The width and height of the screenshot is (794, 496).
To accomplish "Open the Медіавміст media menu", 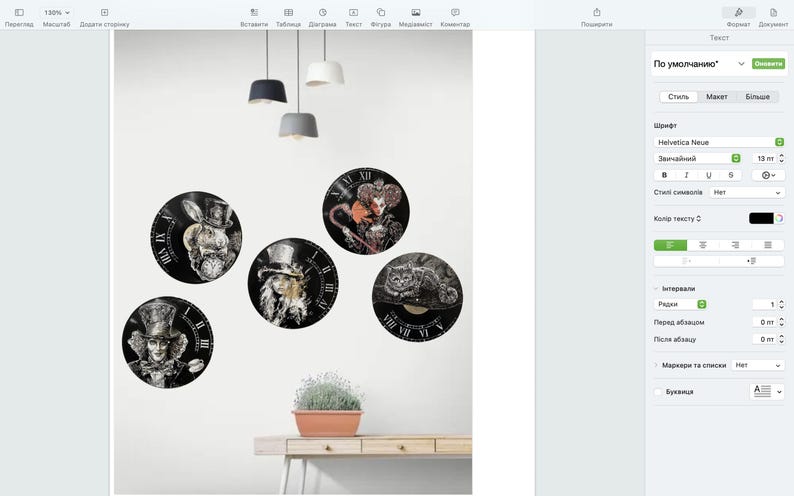I will (415, 17).
